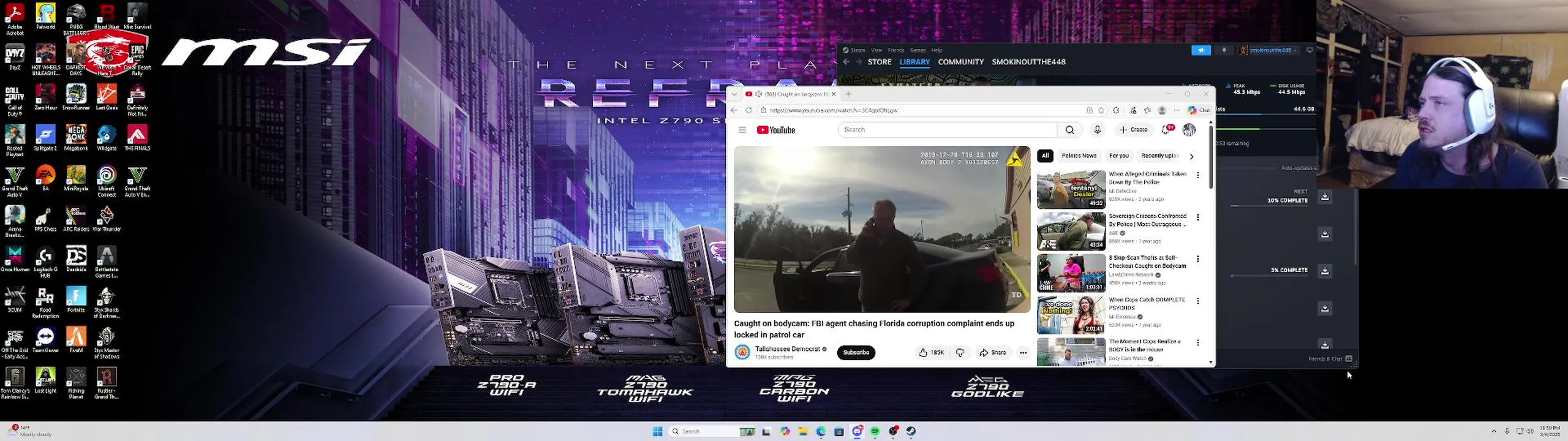The width and height of the screenshot is (1568, 441).
Task: Click download icon beside 5% COMPLETE
Action: 1324,271
